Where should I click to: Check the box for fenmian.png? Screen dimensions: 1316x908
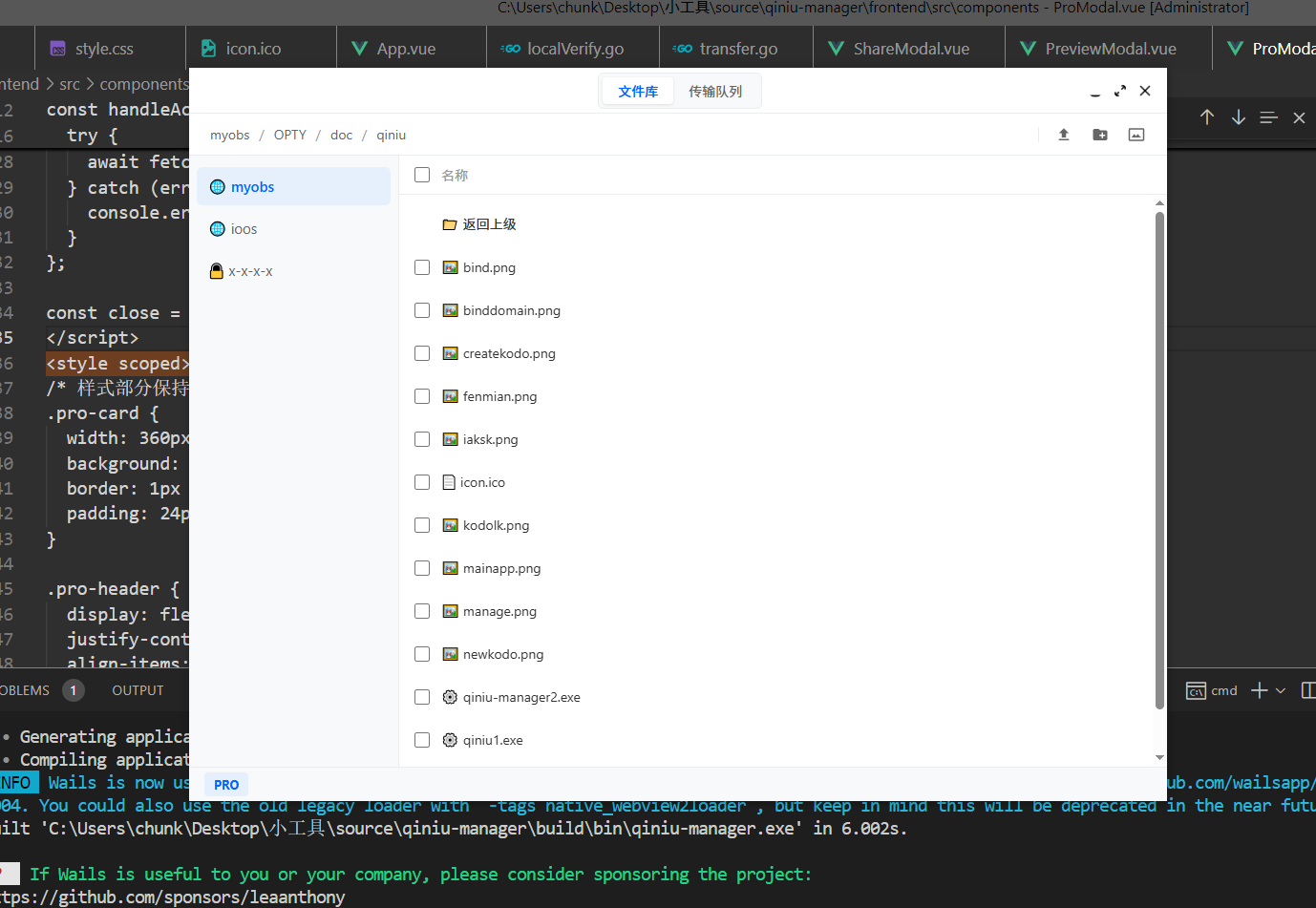click(x=422, y=396)
